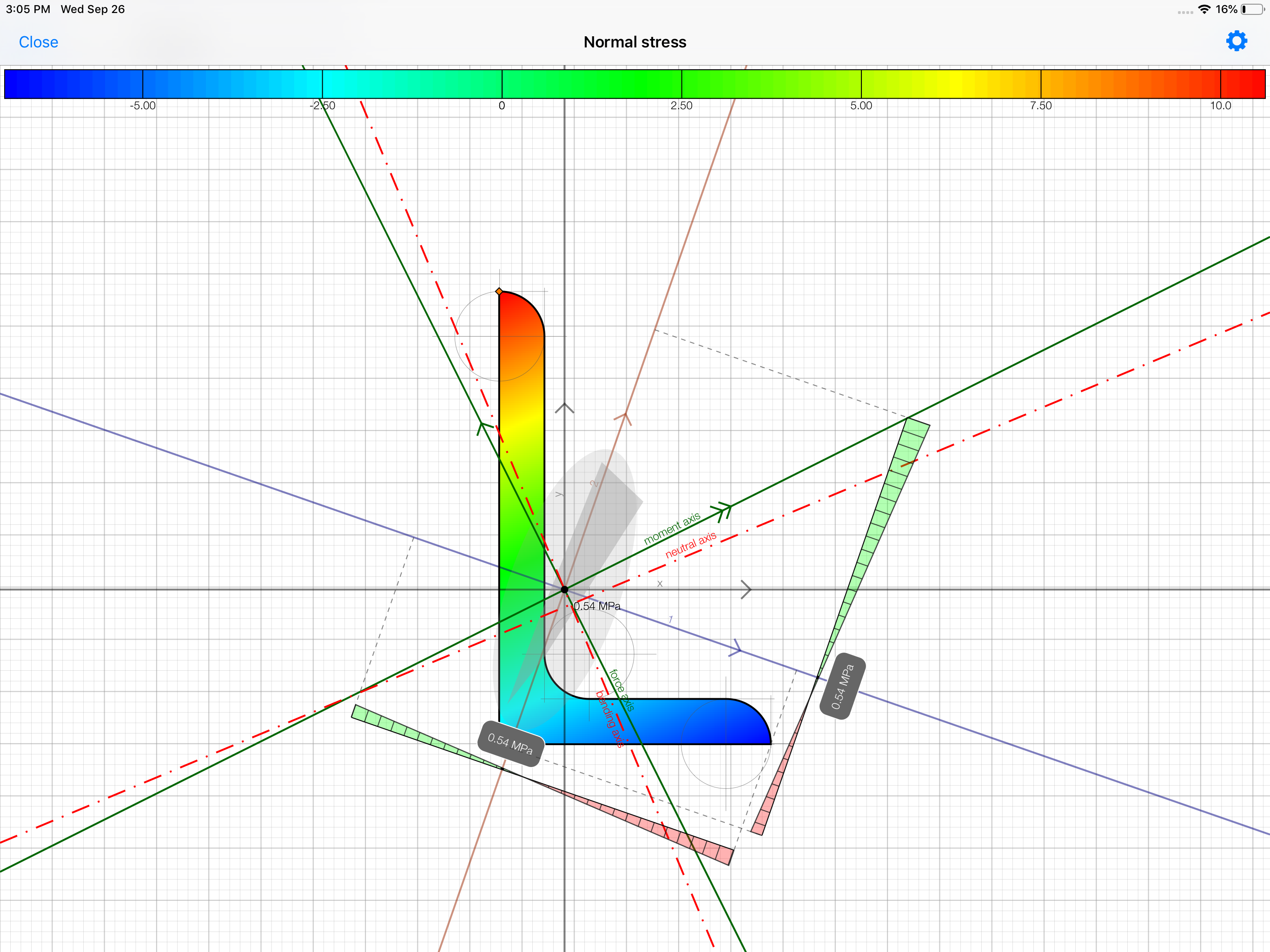1270x952 pixels.
Task: Open settings with the gear icon
Action: (x=1236, y=41)
